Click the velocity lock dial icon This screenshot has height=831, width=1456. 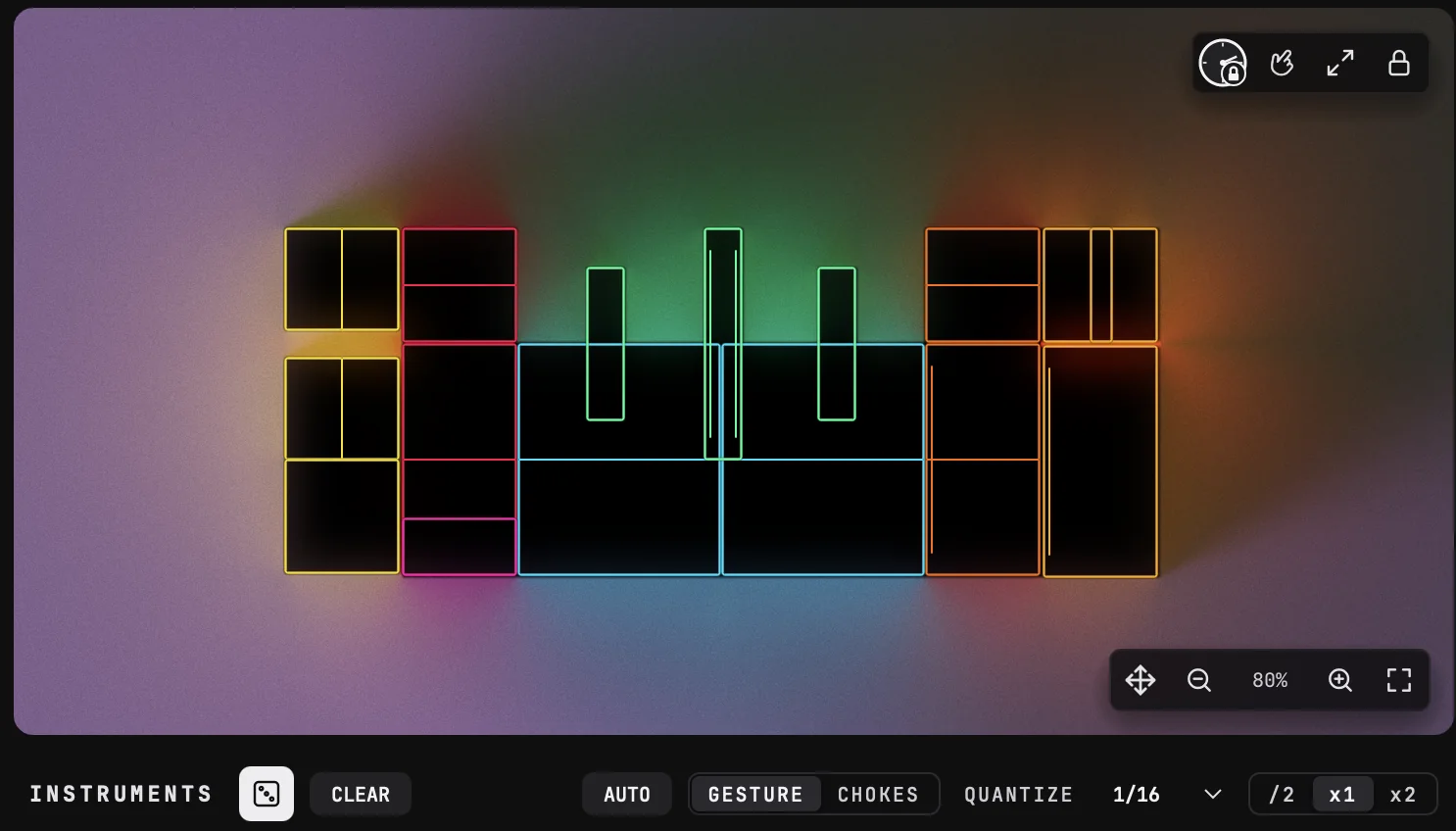tap(1223, 64)
